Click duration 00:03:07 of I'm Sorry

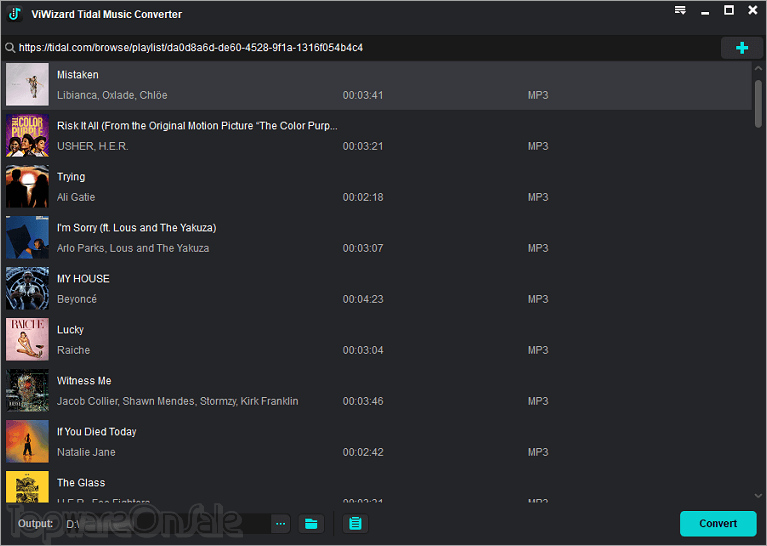363,248
